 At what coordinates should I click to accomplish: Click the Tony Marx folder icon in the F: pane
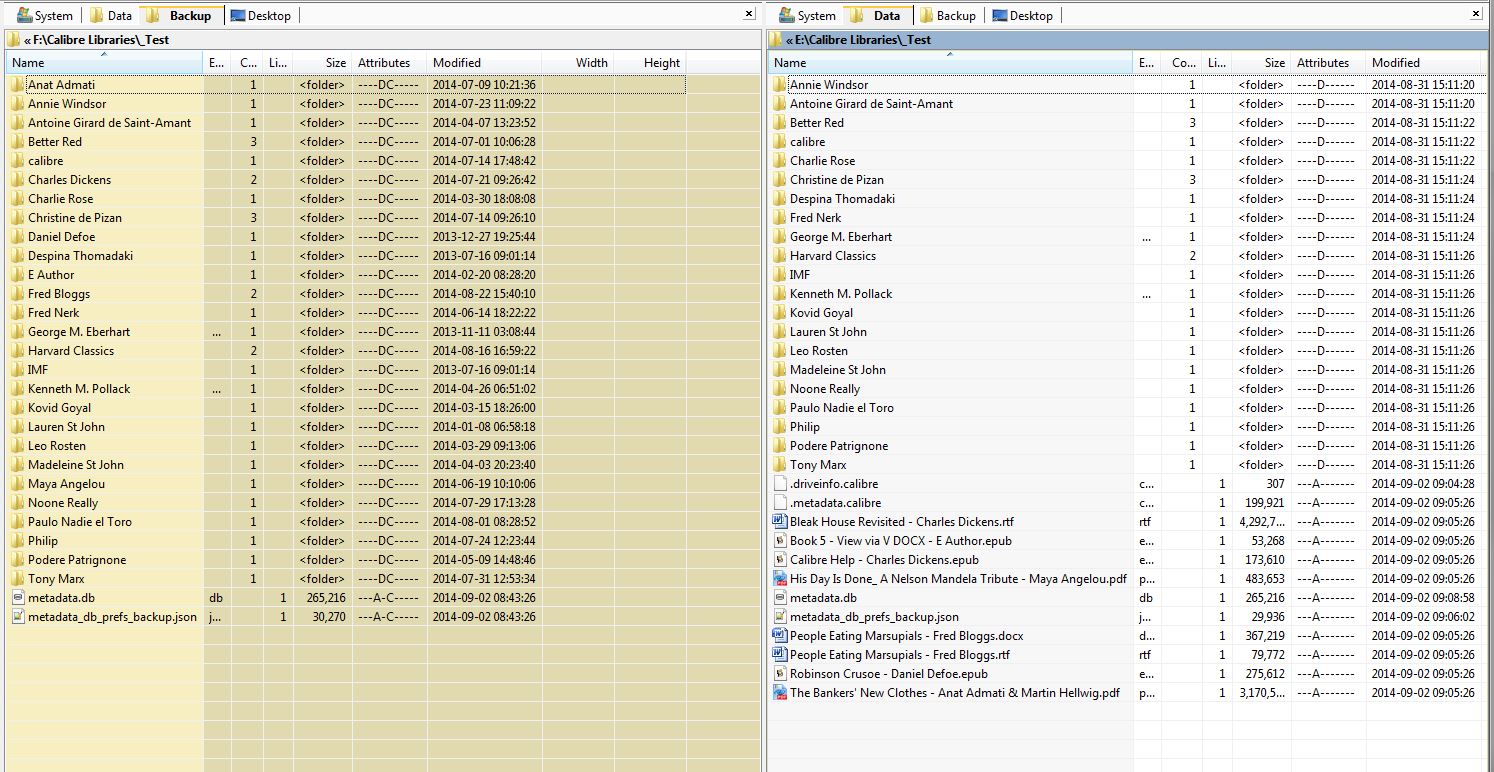tap(17, 579)
